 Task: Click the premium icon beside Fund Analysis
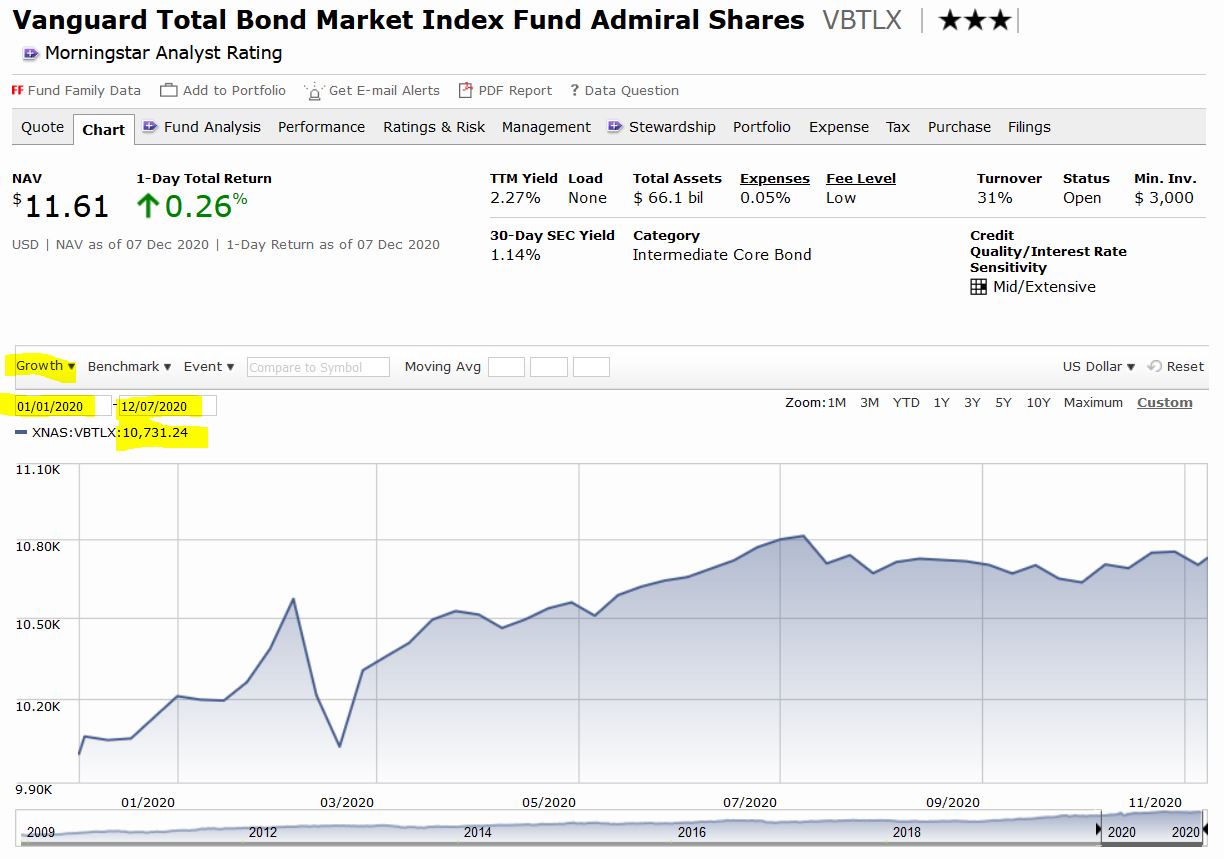151,127
